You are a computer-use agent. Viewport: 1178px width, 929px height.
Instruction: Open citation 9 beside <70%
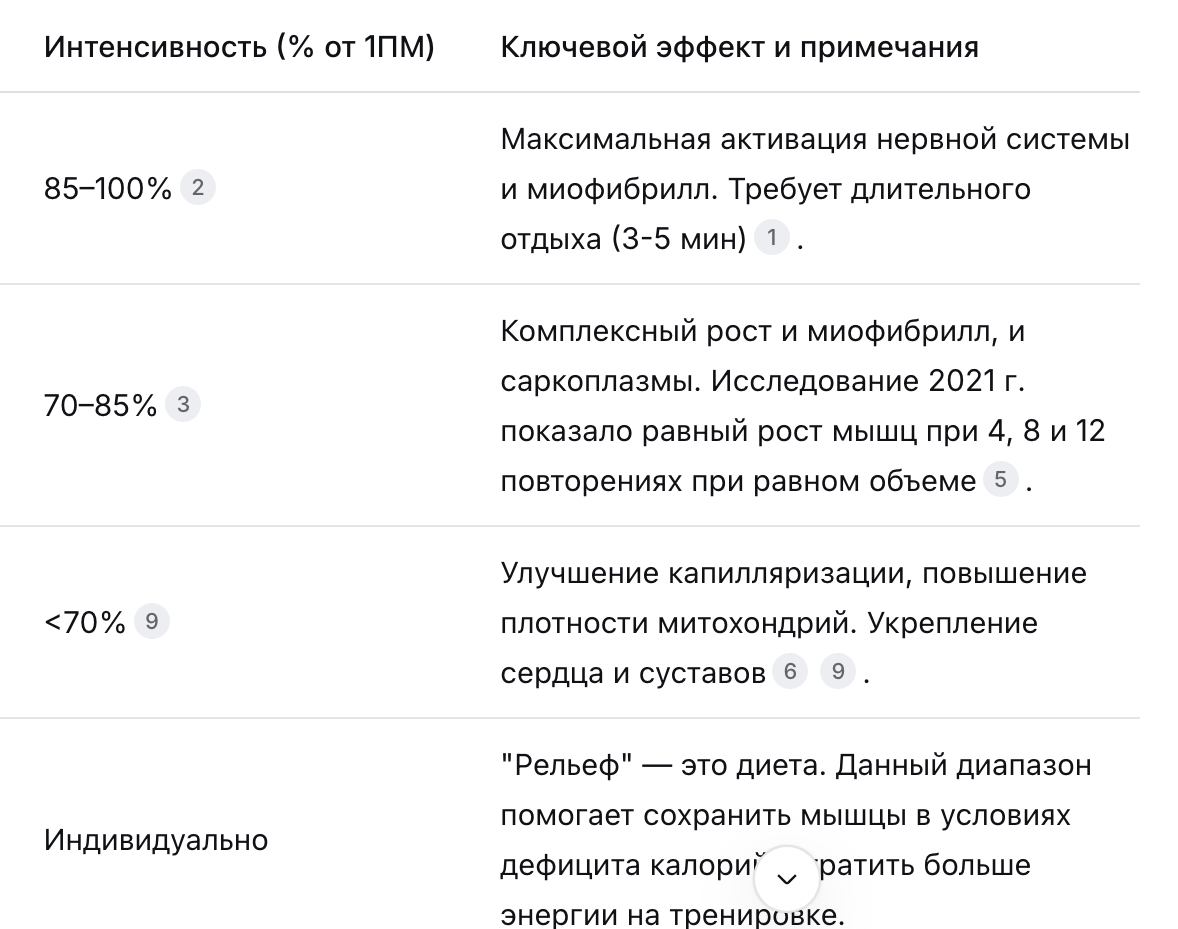click(152, 621)
